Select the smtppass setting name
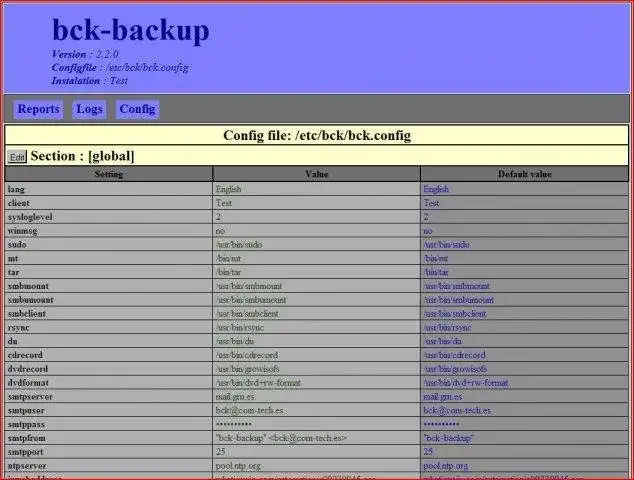 pos(26,424)
